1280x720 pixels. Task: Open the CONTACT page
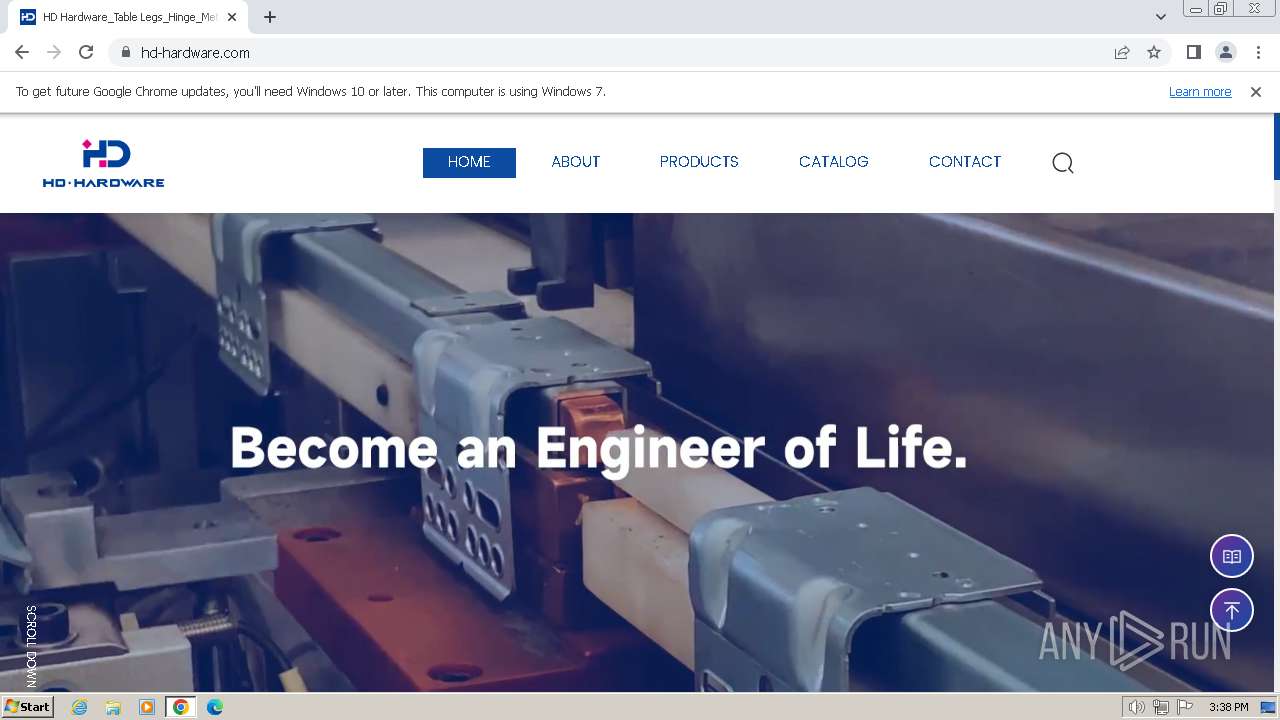(x=965, y=162)
